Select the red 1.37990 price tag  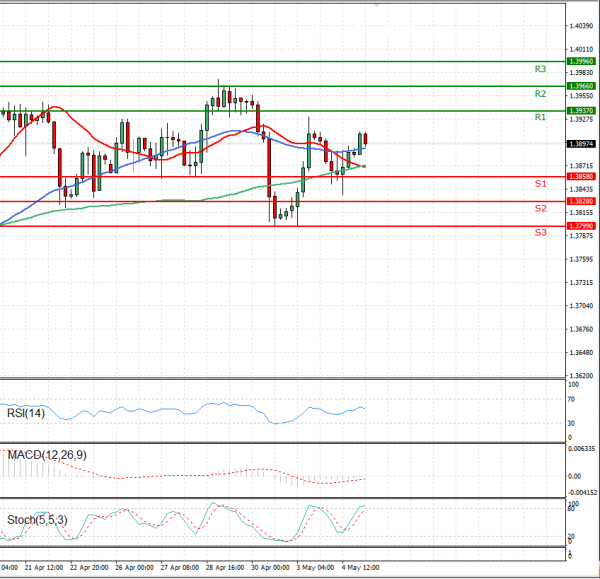coord(581,226)
